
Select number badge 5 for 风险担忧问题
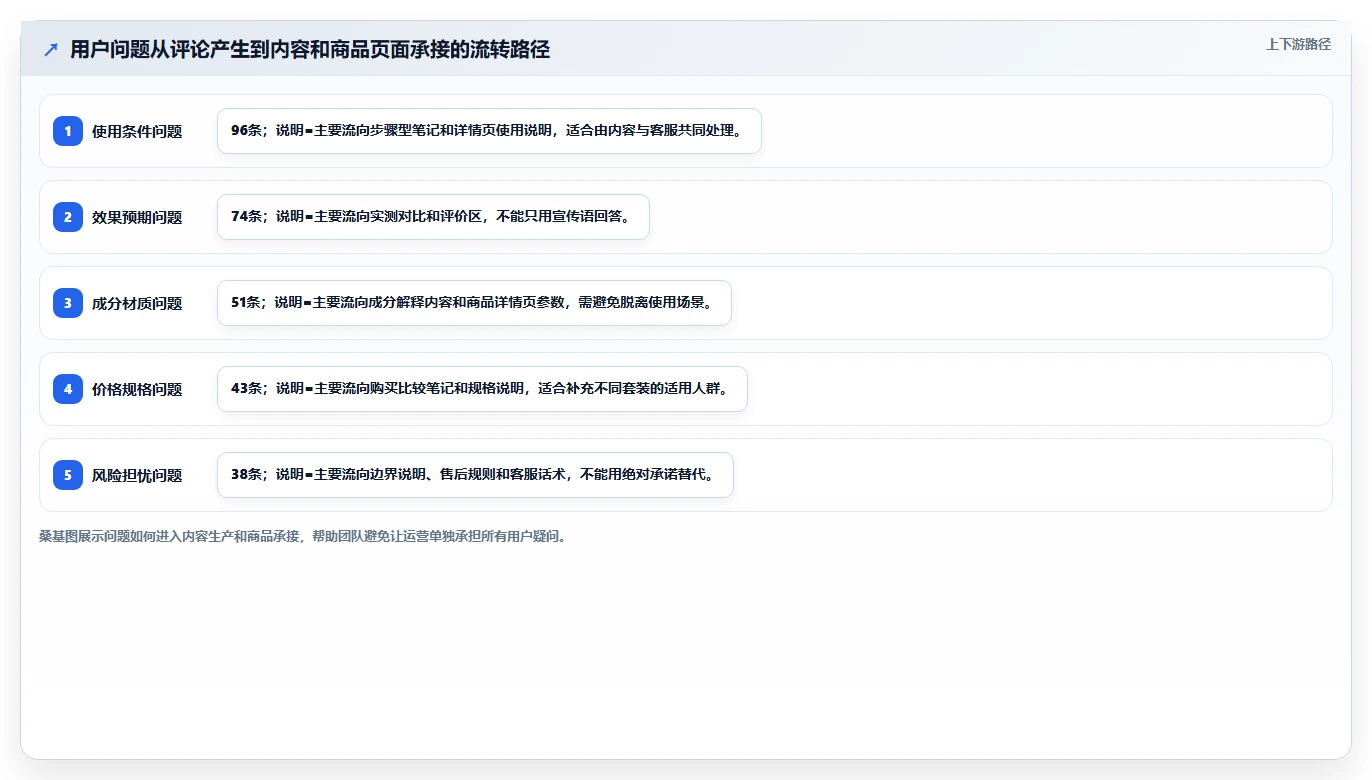tap(68, 475)
